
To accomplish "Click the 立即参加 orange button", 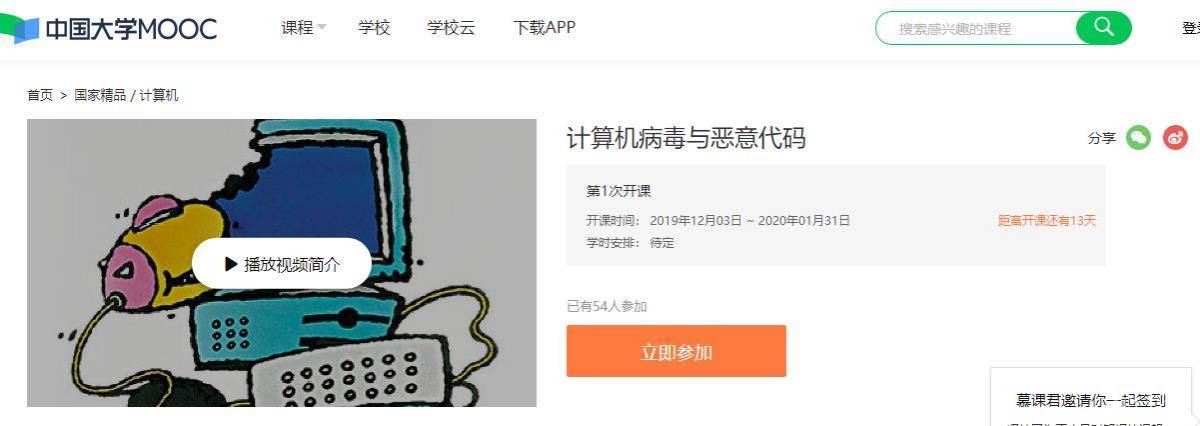I will (x=676, y=351).
